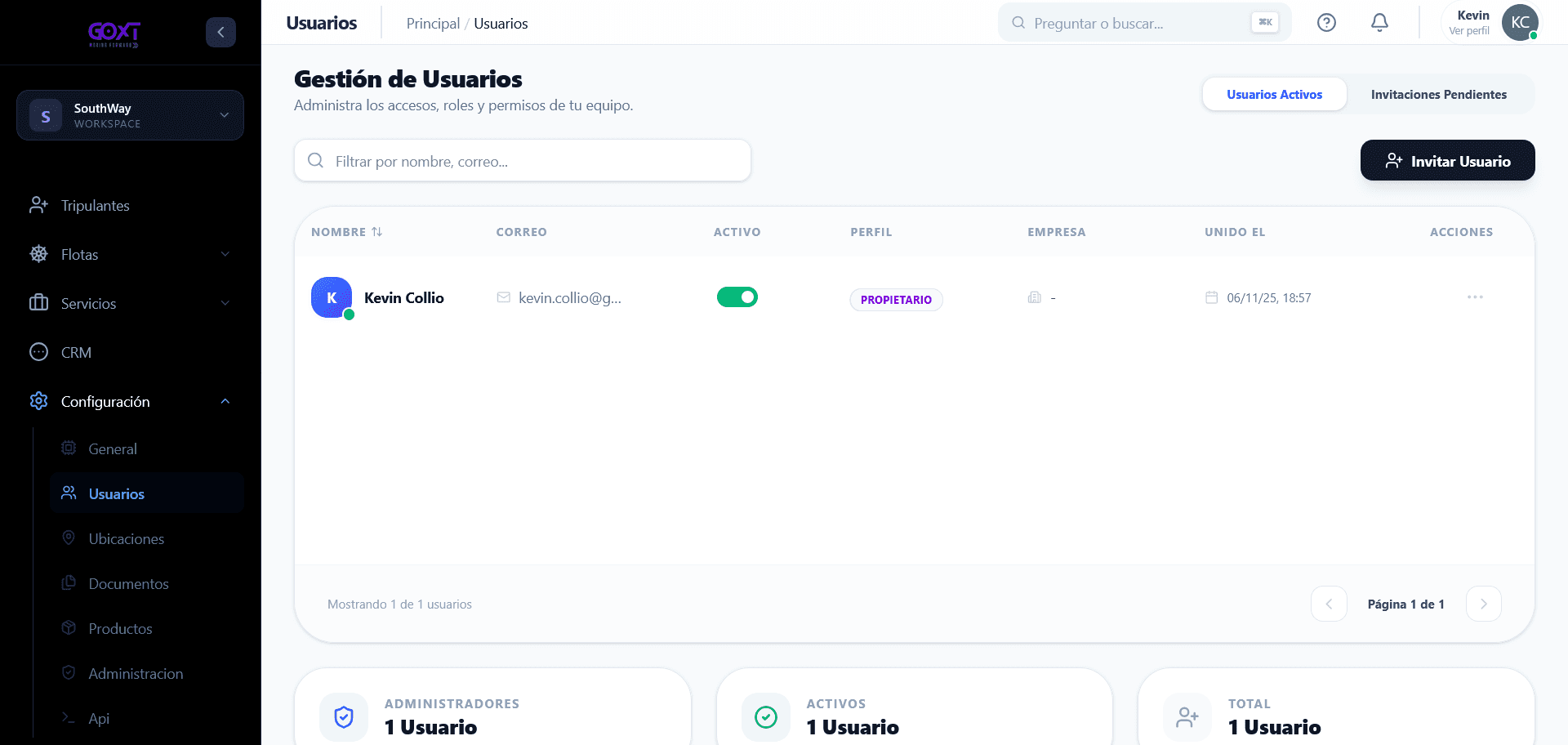Toggle Kevin Collio's active switch off
This screenshot has height=745, width=1568.
(x=737, y=297)
